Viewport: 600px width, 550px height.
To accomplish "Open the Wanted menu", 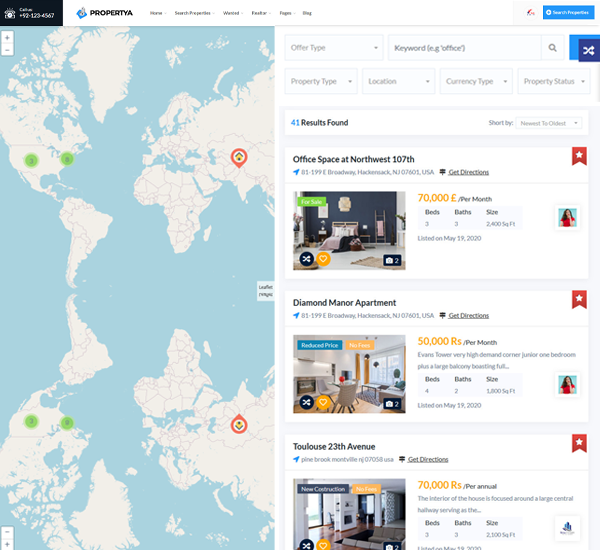I will pos(233,13).
